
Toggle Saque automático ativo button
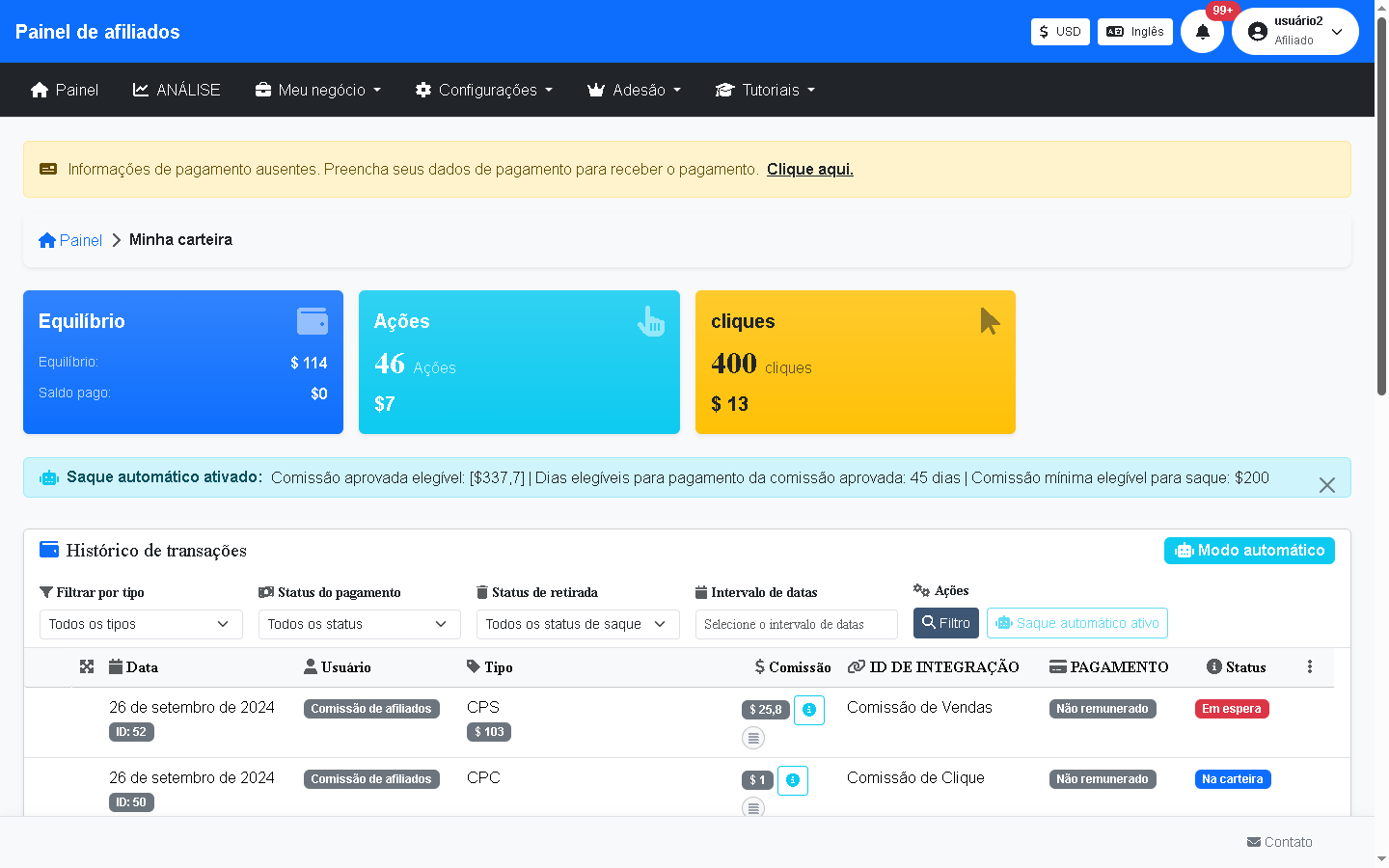1076,623
